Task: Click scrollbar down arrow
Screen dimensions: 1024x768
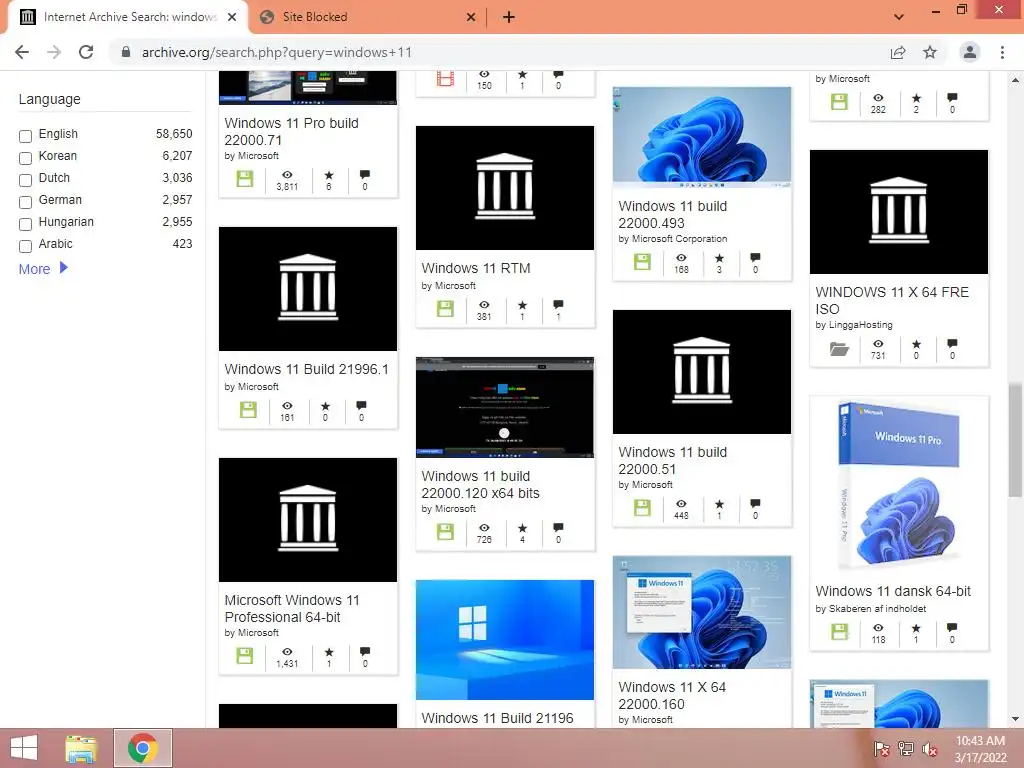Action: [x=1015, y=720]
